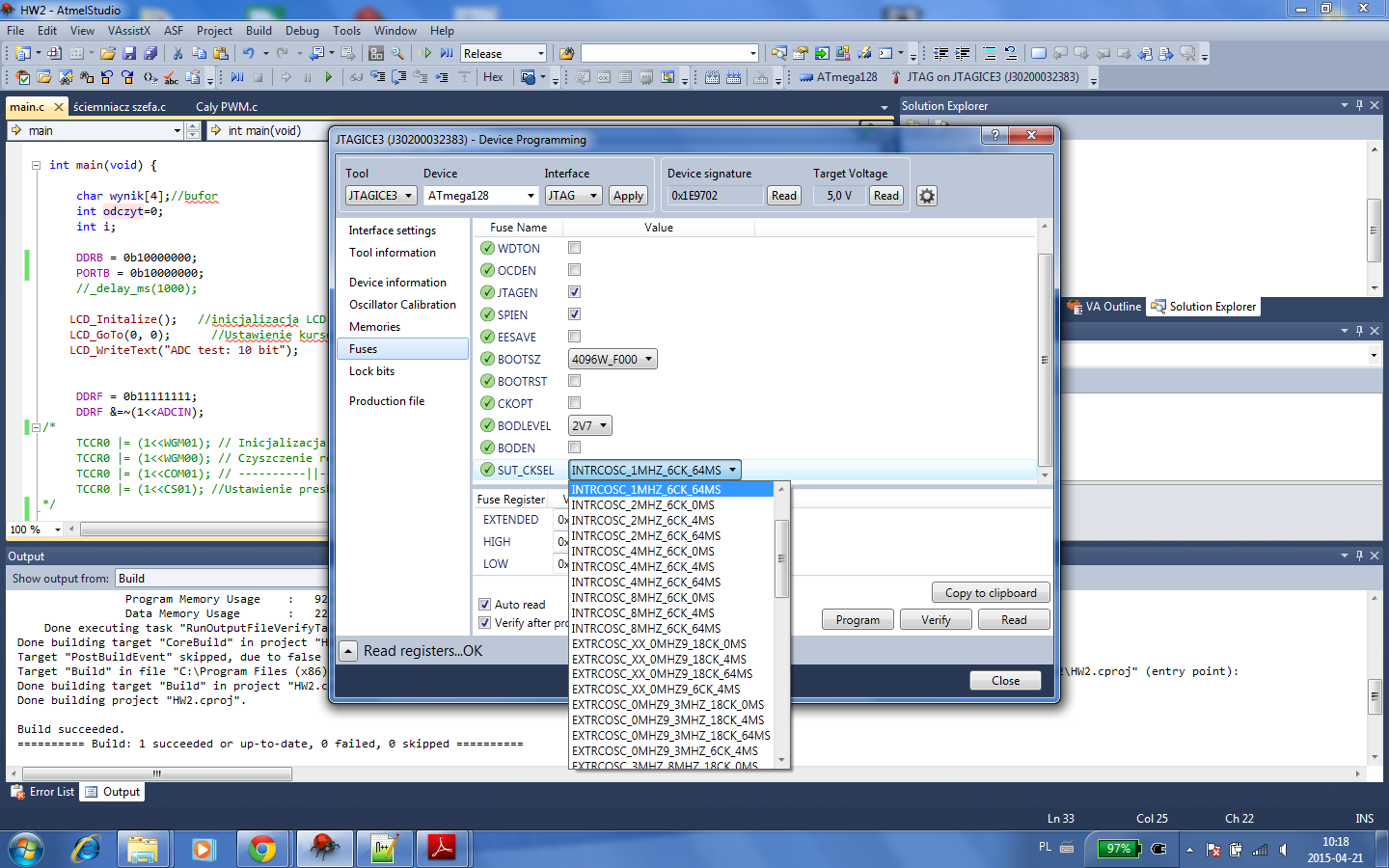Image resolution: width=1389 pixels, height=868 pixels.
Task: Open Google Chrome from the taskbar
Action: tap(261, 849)
